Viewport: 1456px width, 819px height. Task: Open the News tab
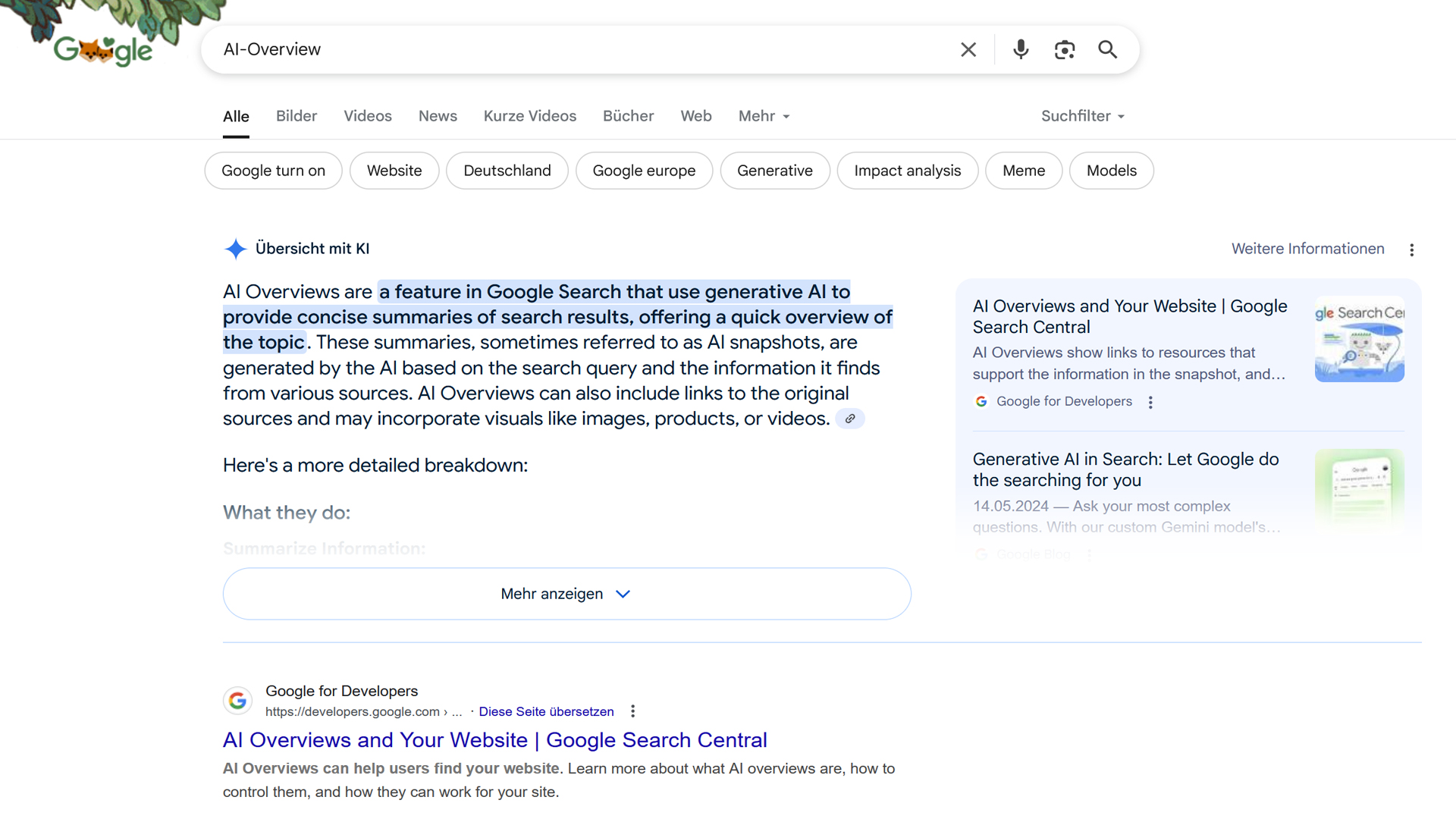438,116
